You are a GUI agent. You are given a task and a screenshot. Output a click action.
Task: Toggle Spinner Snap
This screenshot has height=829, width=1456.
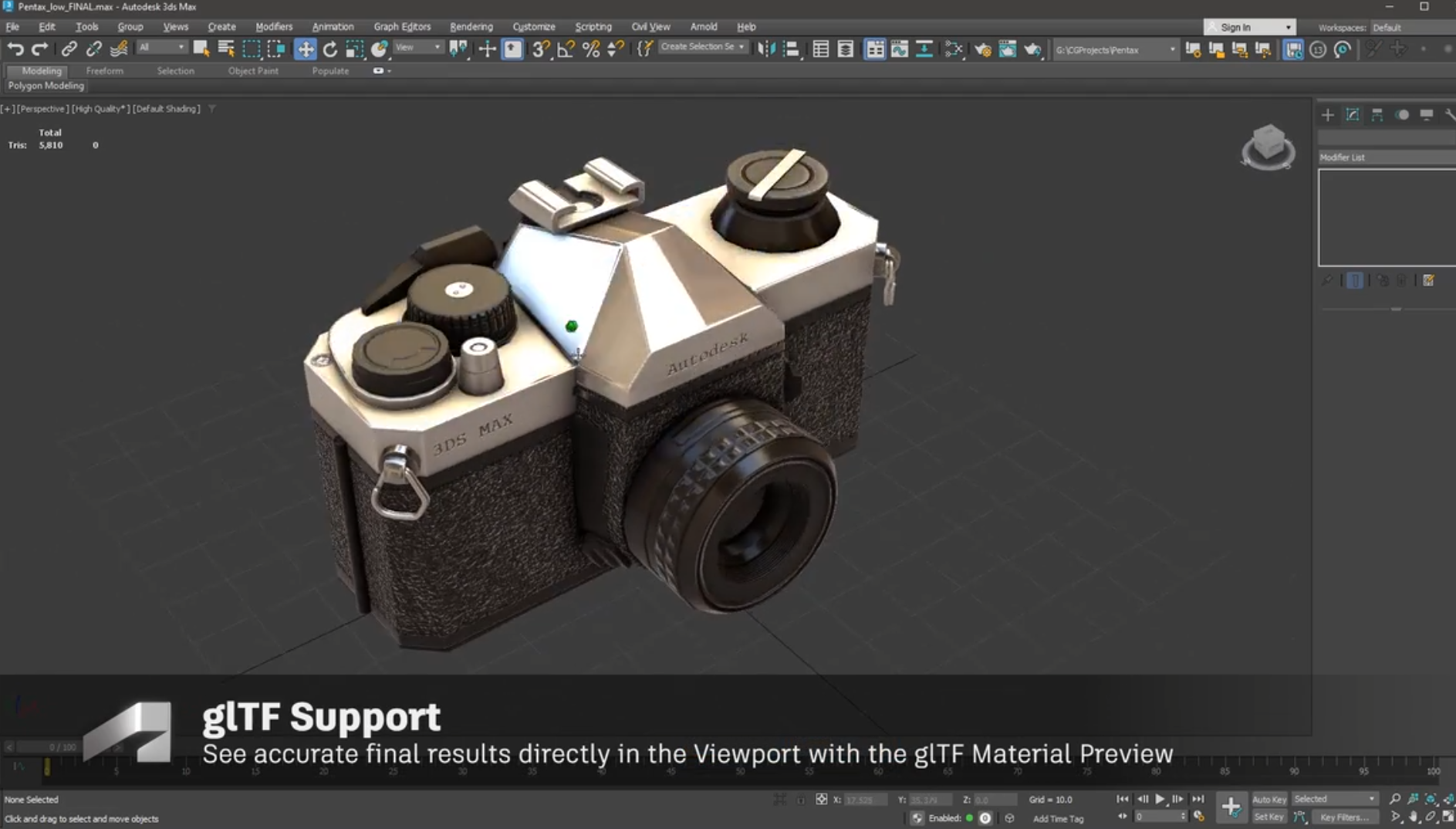tap(616, 49)
